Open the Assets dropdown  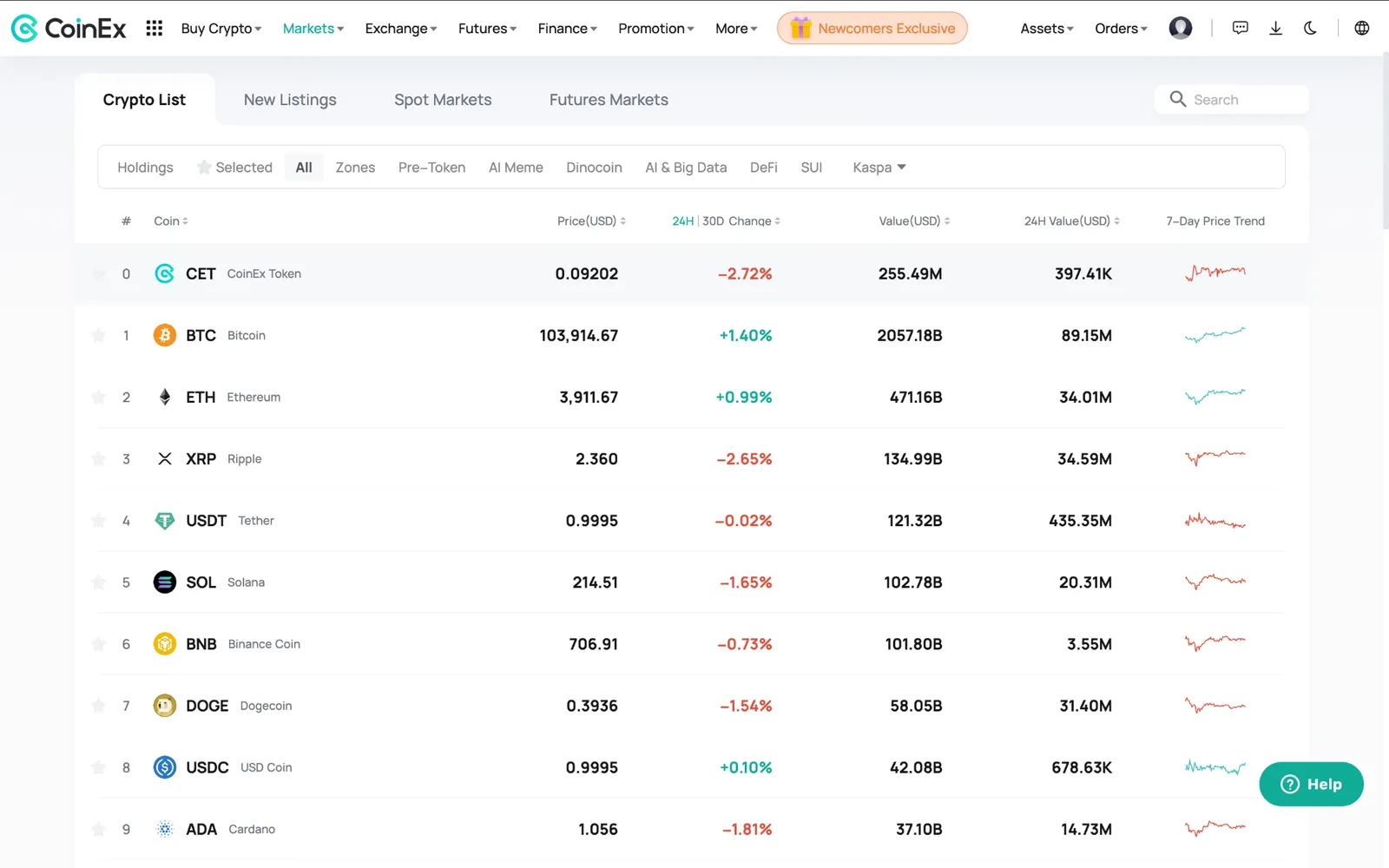pos(1047,29)
